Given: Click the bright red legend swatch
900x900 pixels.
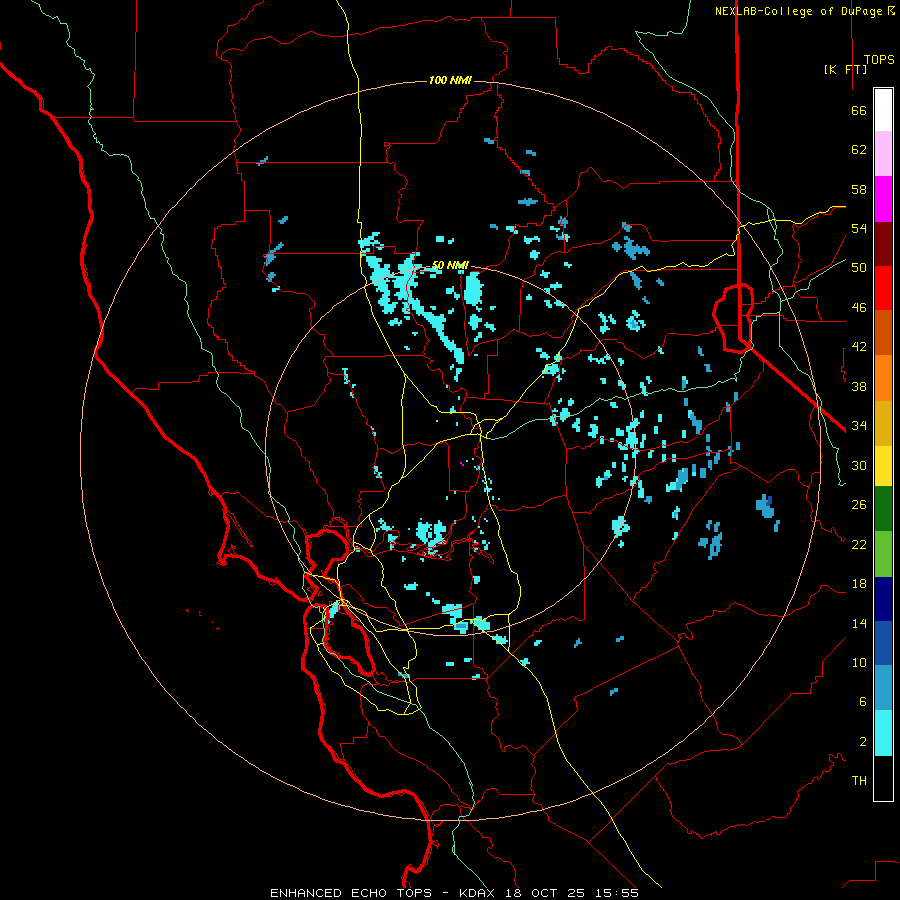Looking at the screenshot, I should 883,288.
